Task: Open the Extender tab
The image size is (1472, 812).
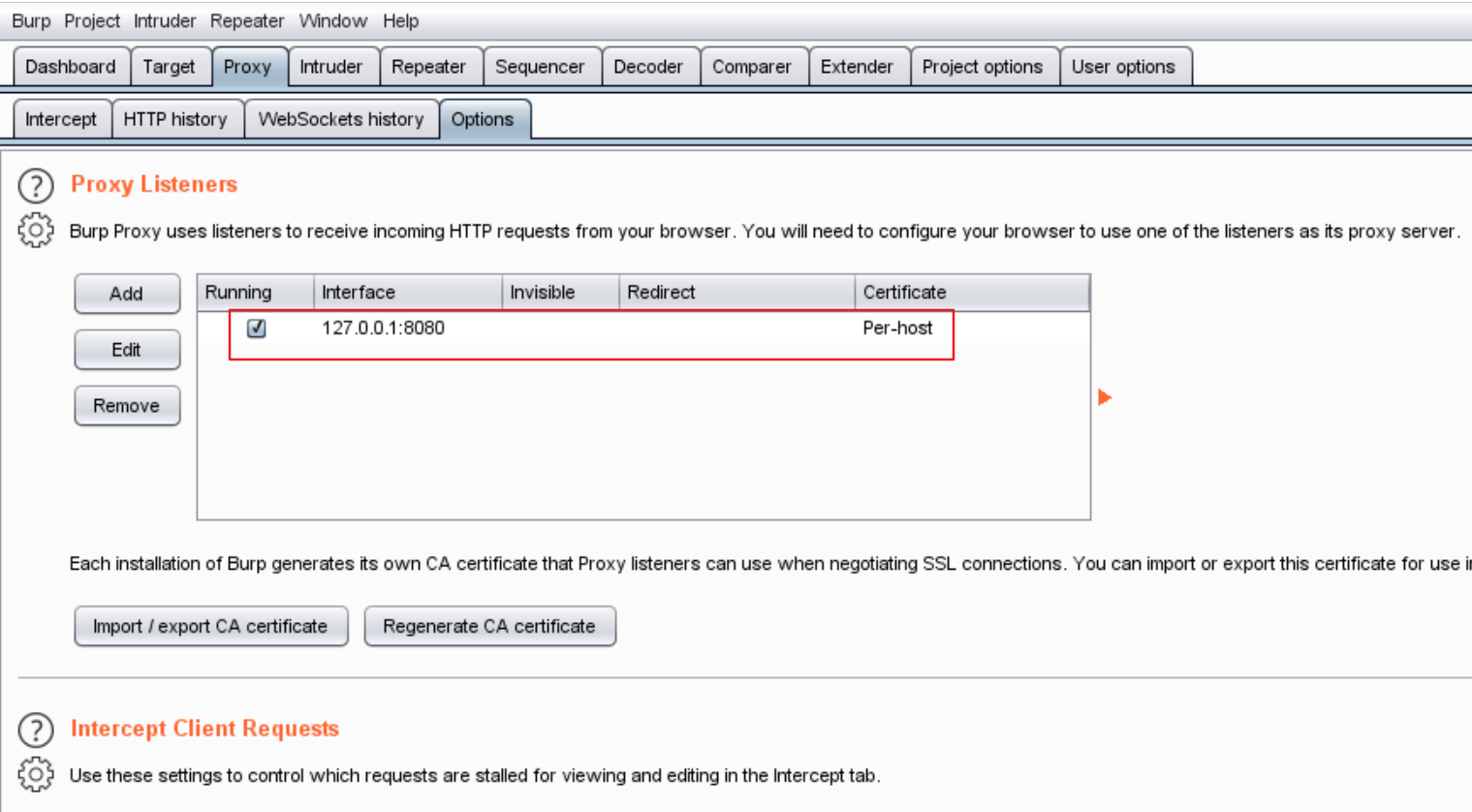Action: [x=858, y=67]
